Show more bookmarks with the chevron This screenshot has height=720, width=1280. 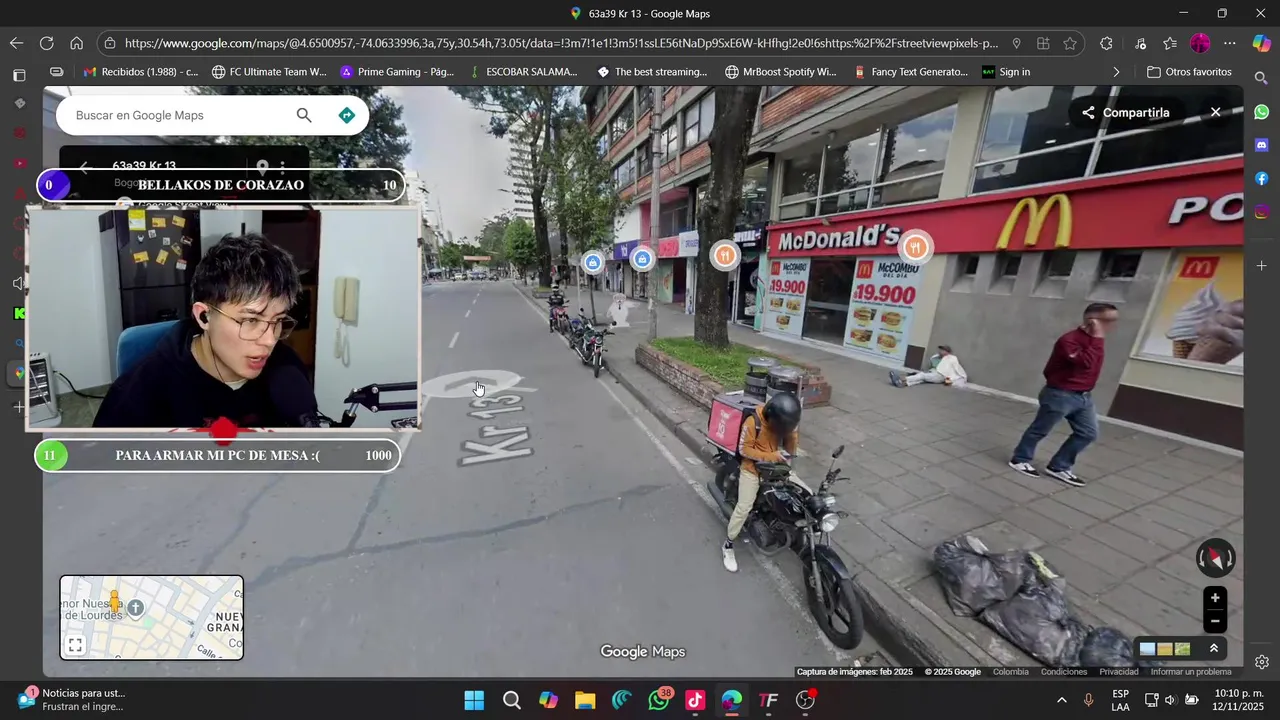coord(1116,72)
